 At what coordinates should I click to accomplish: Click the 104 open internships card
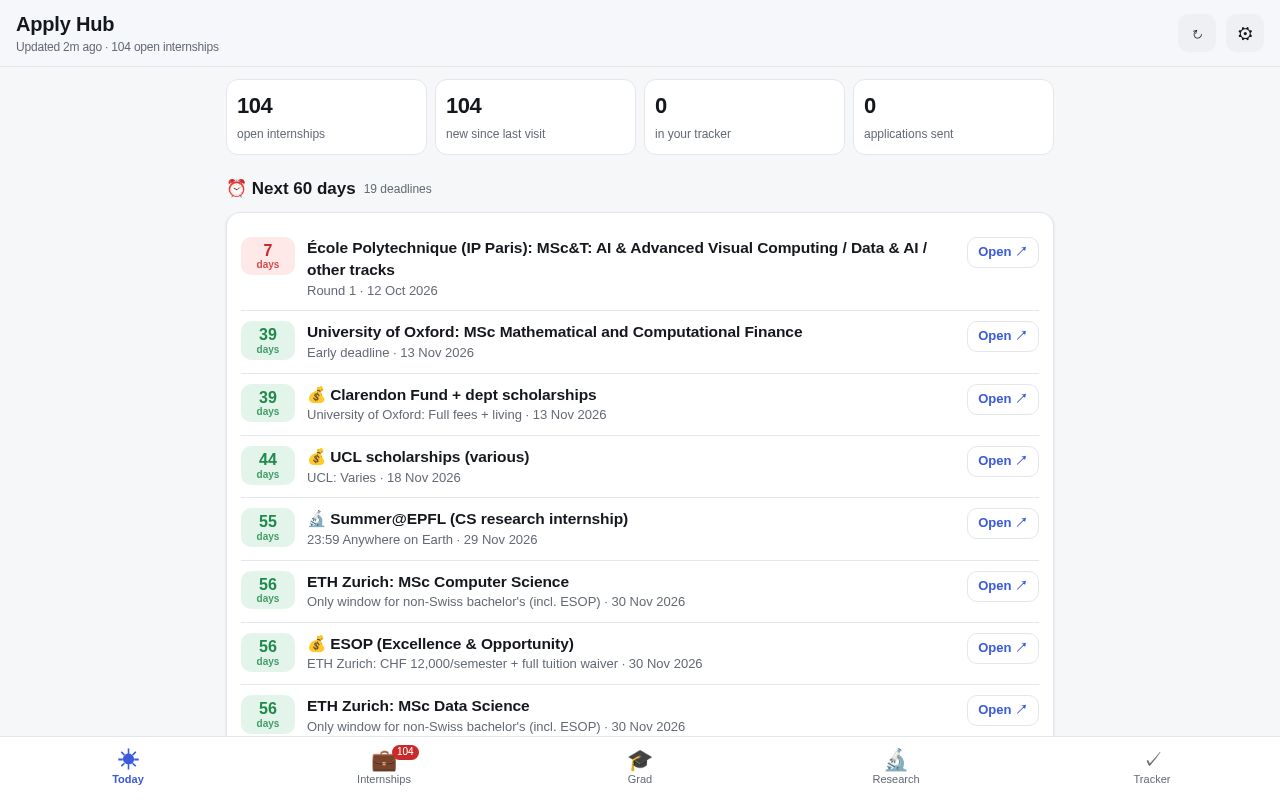[326, 117]
